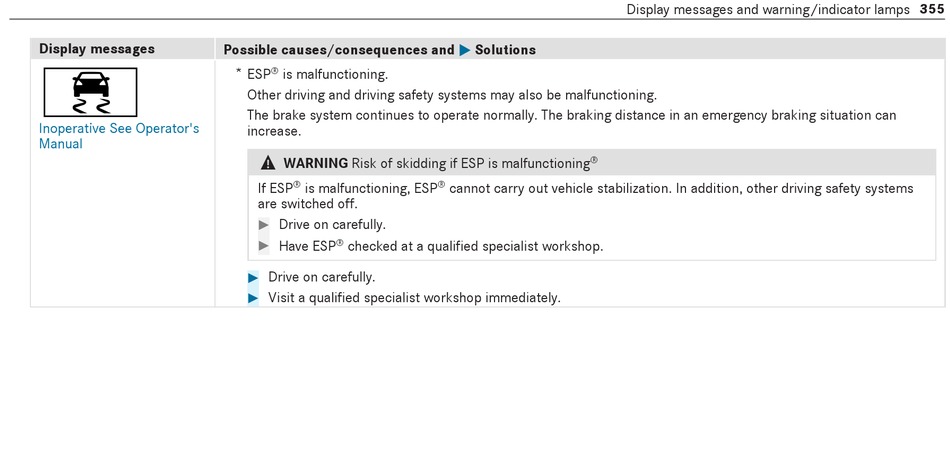Screen dimensions: 950x456
Task: Click the 'Display messages' column header
Action: click(x=97, y=49)
